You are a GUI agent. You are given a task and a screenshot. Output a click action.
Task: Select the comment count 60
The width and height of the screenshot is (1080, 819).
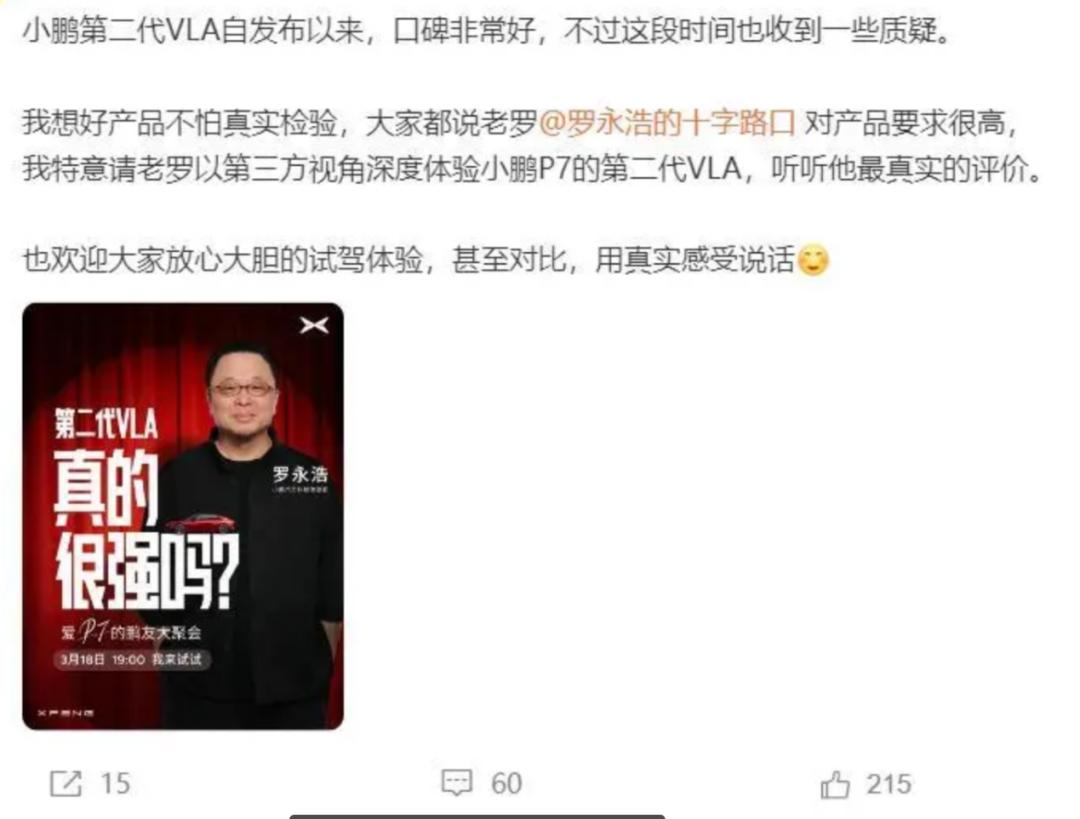click(506, 784)
